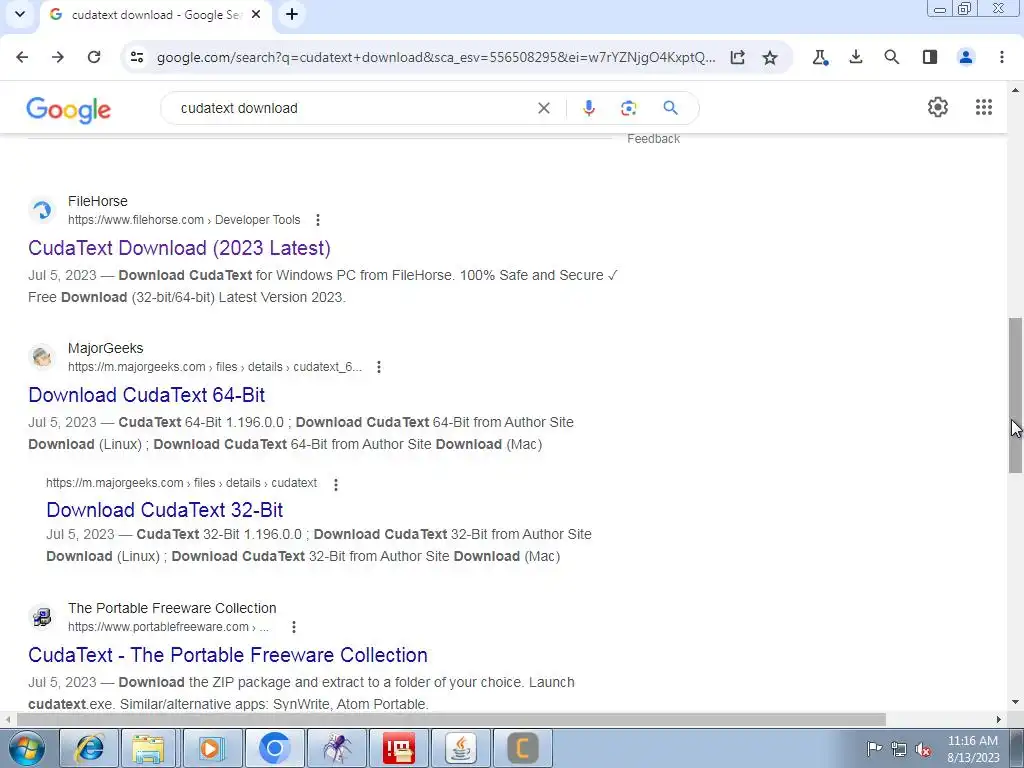Image resolution: width=1024 pixels, height=768 pixels.
Task: Click the m.majorgeeks.com cudatext_6 breadcrumb
Action: pos(215,367)
